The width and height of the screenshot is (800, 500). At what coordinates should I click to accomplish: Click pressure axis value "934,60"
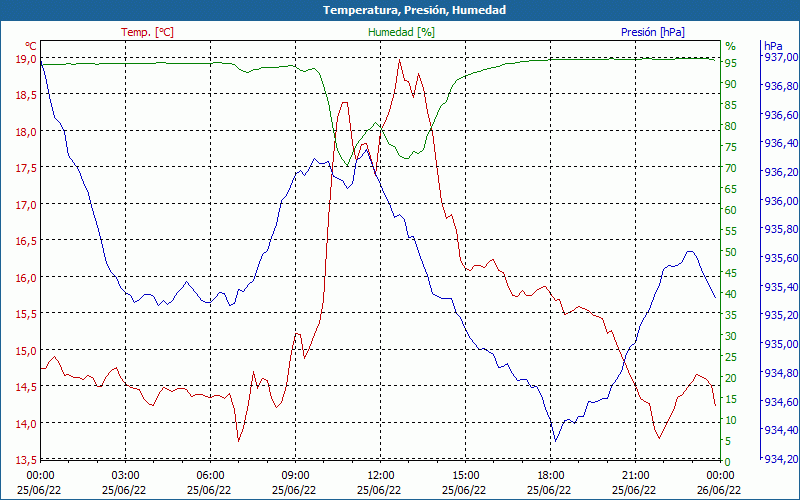pos(781,402)
